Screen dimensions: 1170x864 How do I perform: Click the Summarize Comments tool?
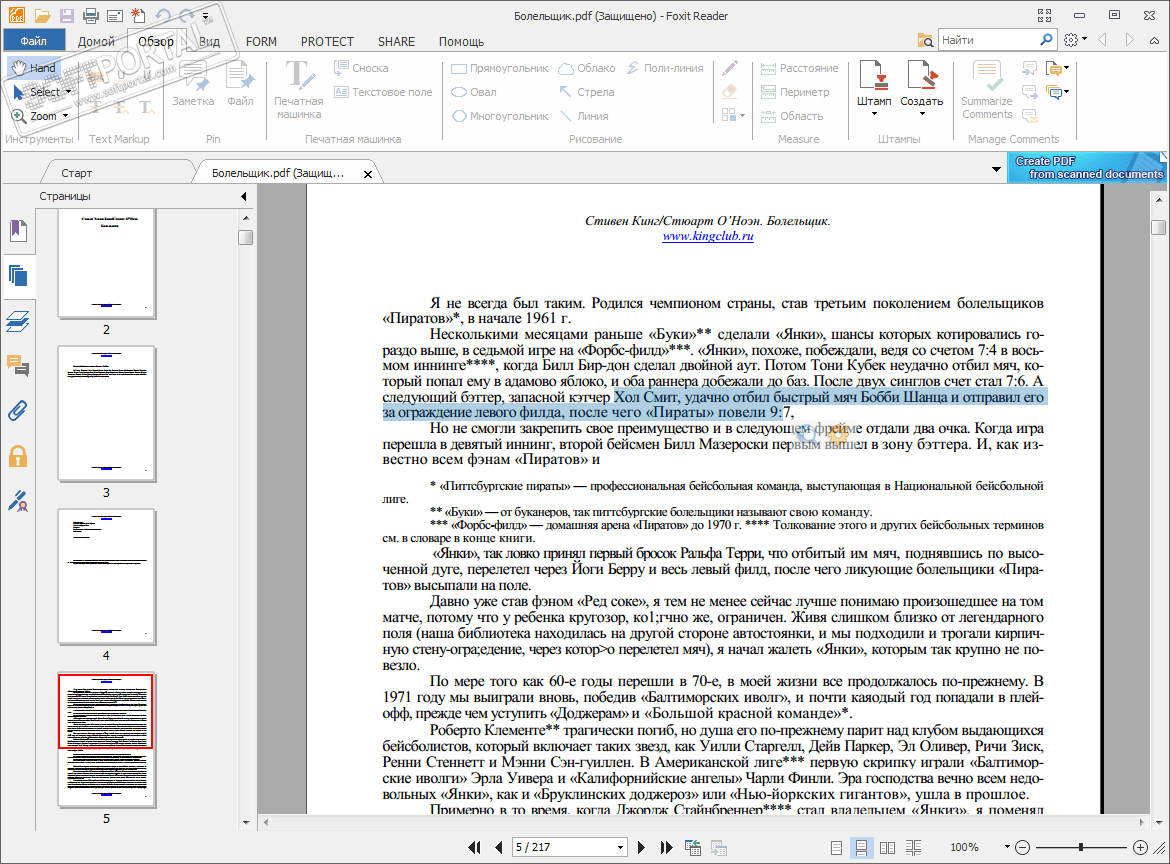click(x=986, y=90)
